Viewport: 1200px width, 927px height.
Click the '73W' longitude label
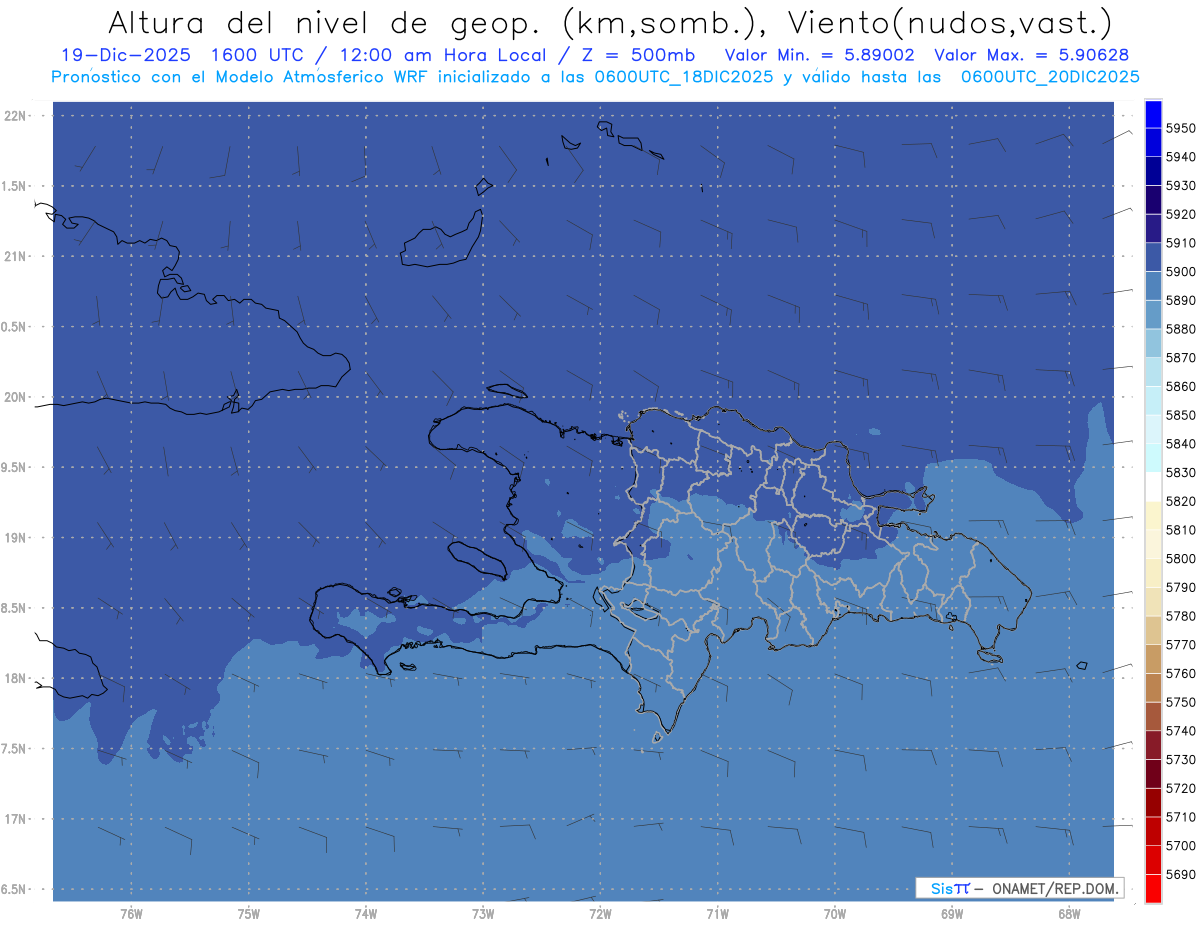(483, 914)
